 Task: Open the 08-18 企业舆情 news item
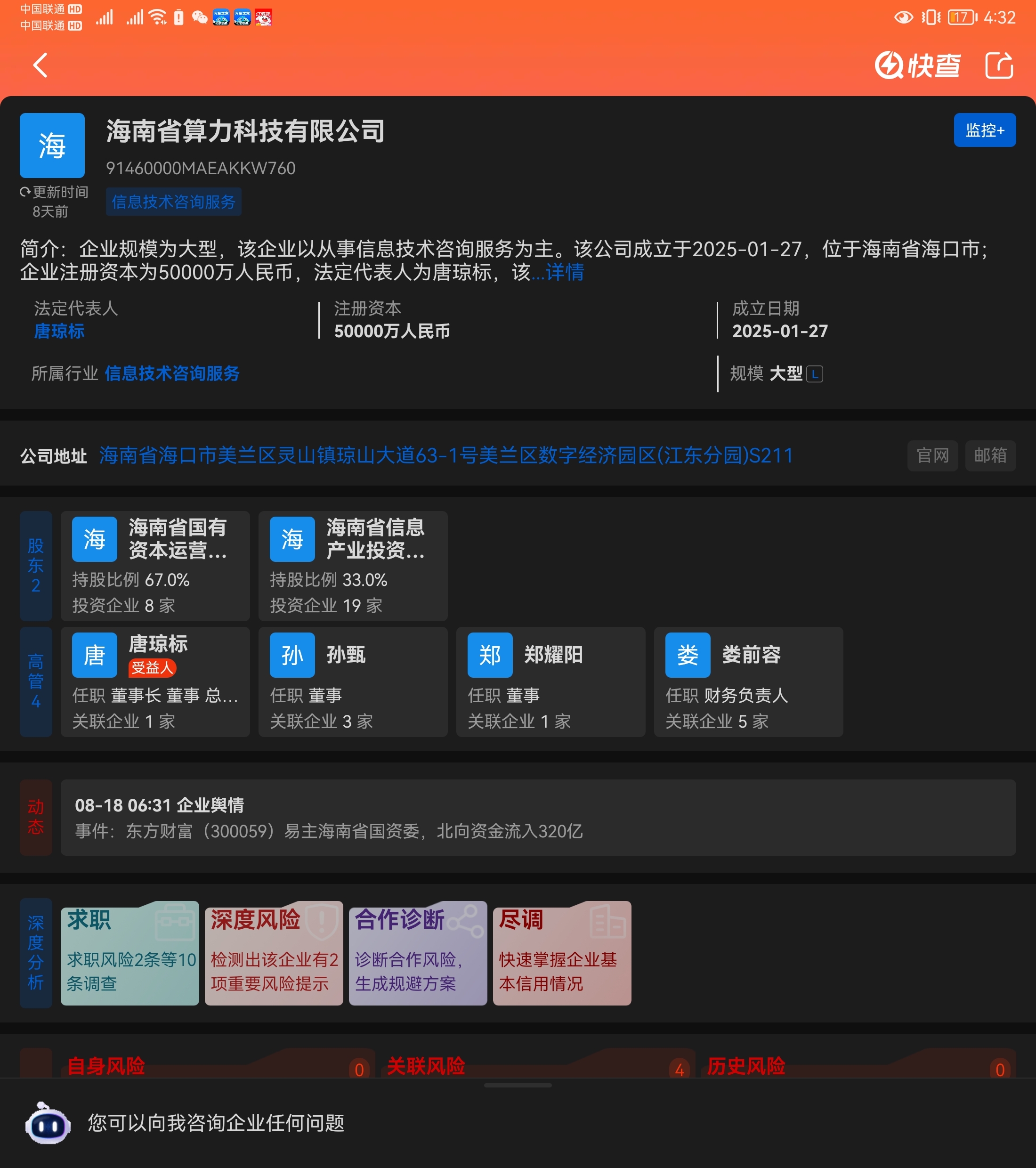pos(538,817)
